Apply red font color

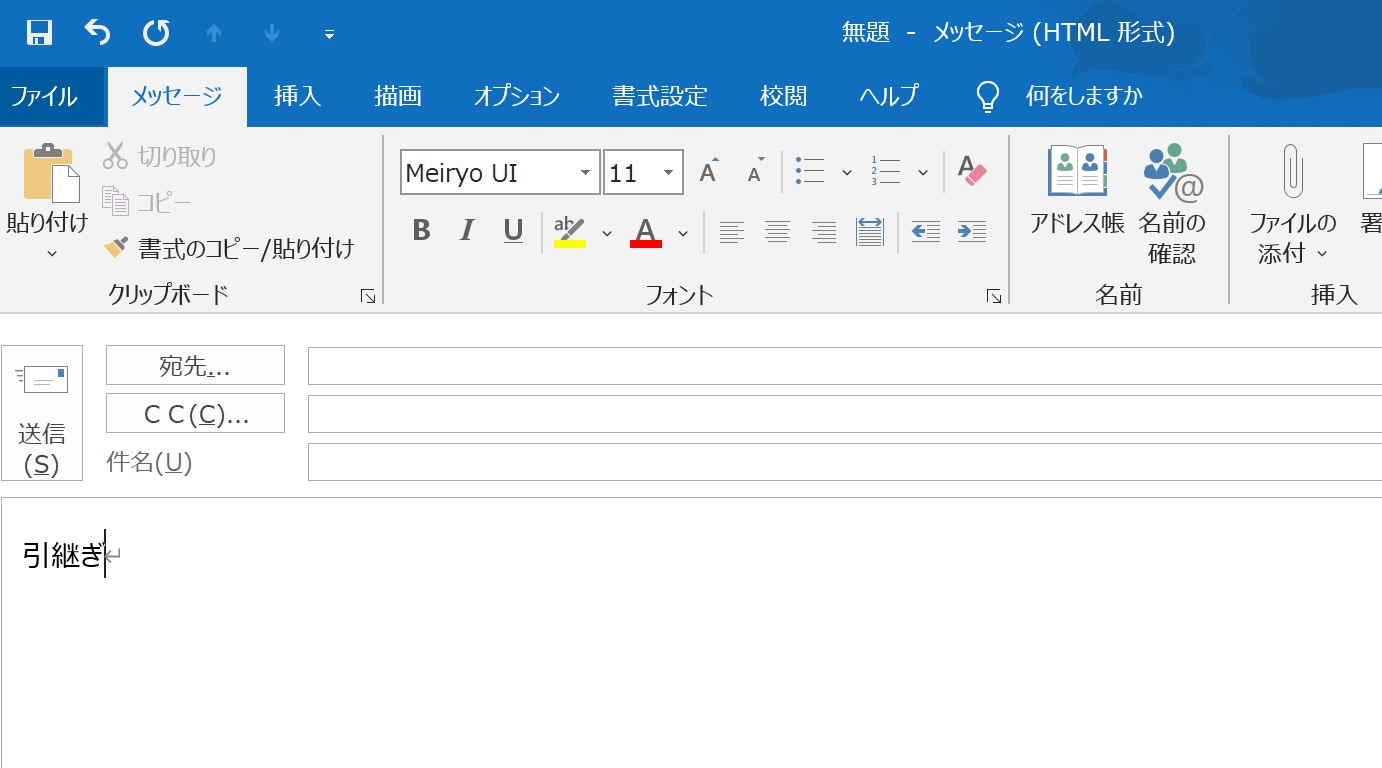coord(646,231)
